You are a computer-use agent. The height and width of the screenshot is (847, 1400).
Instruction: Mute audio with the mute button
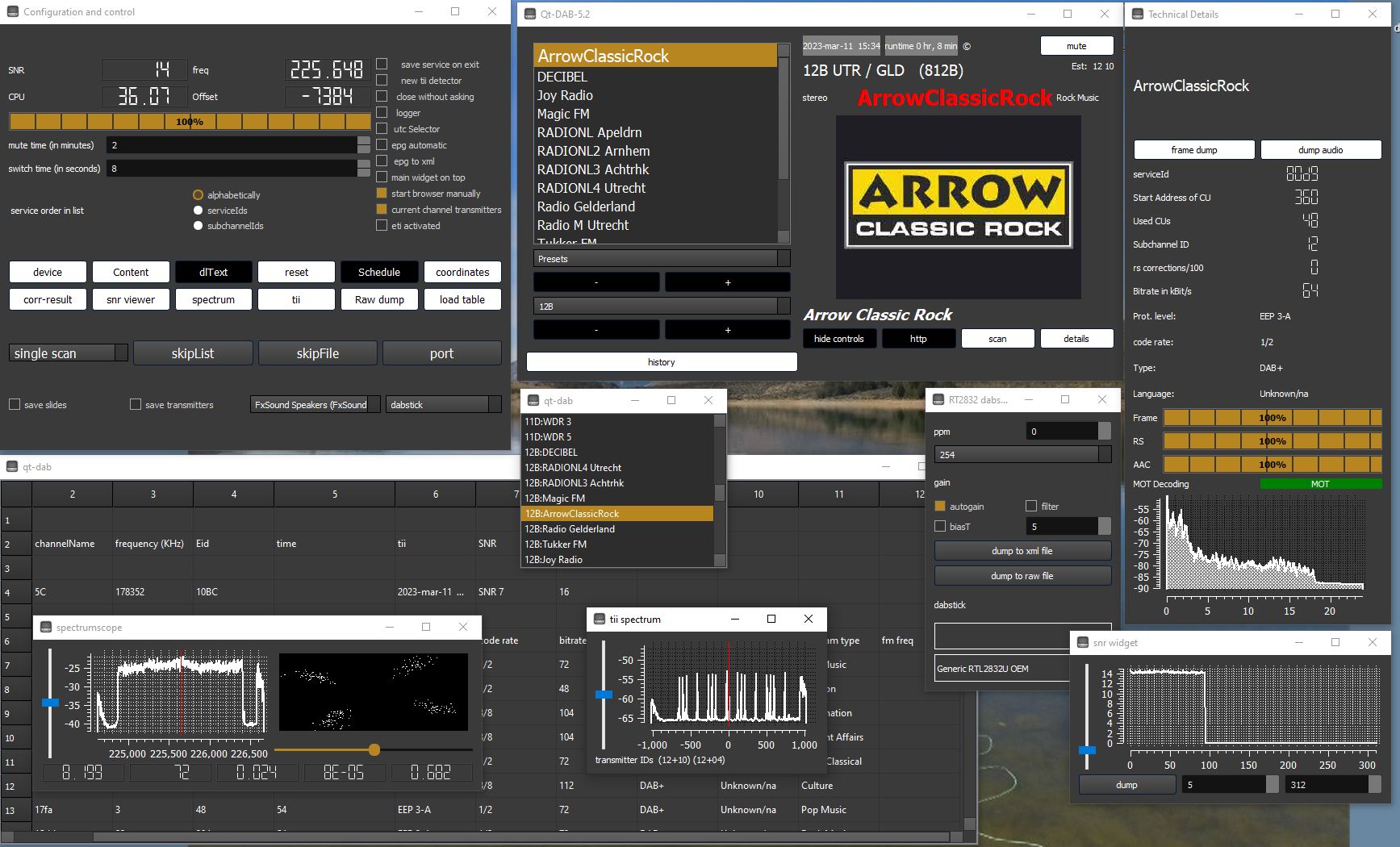(x=1076, y=46)
